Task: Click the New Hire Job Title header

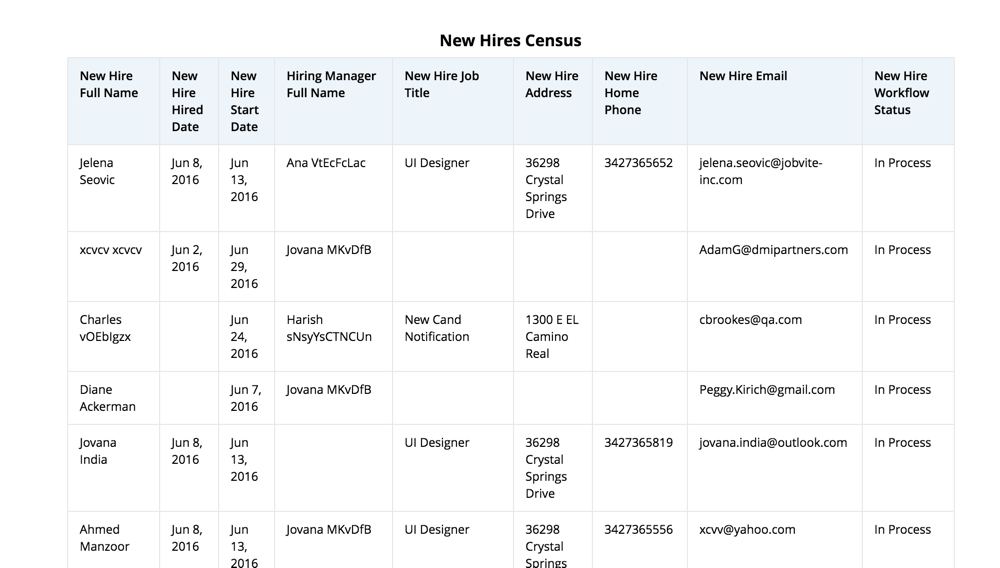Action: coord(441,84)
